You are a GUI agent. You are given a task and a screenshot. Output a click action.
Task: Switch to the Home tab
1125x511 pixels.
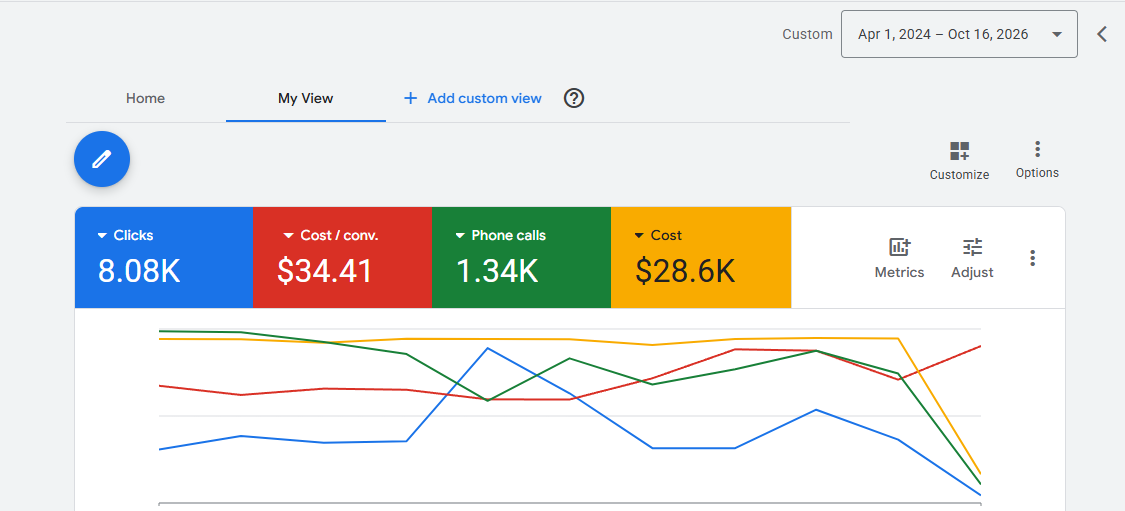146,98
